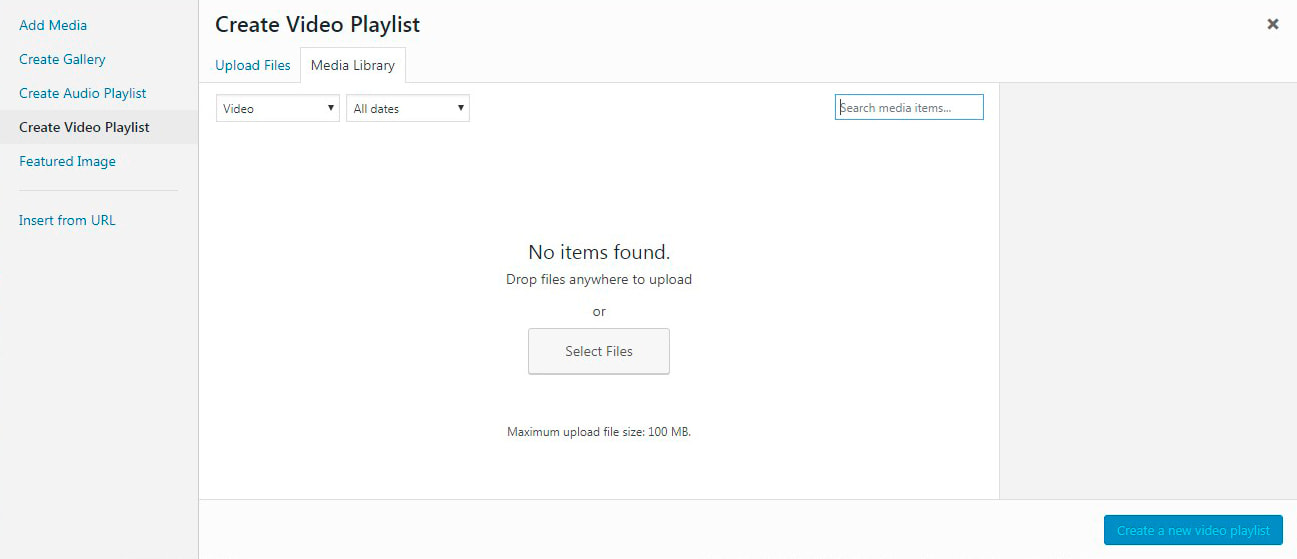This screenshot has height=559, width=1297.
Task: Focus the Search media items field
Action: 909,107
